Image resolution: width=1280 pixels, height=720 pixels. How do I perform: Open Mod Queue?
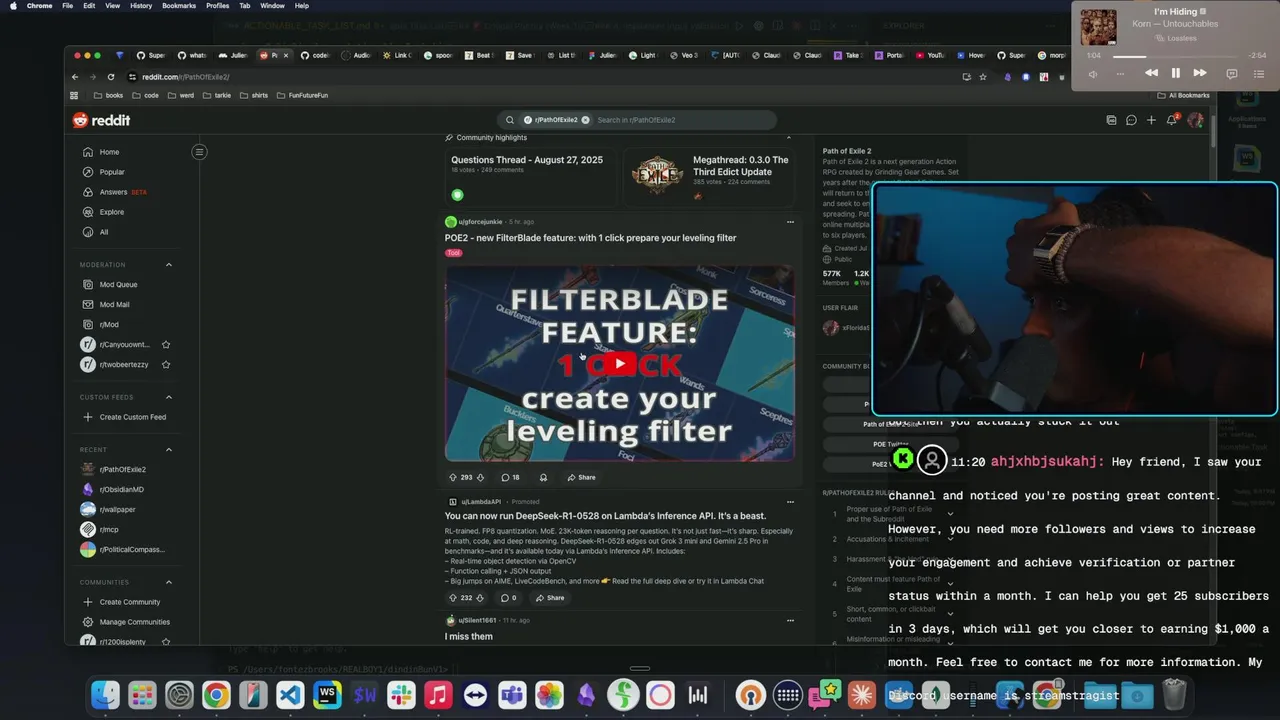tap(110, 284)
